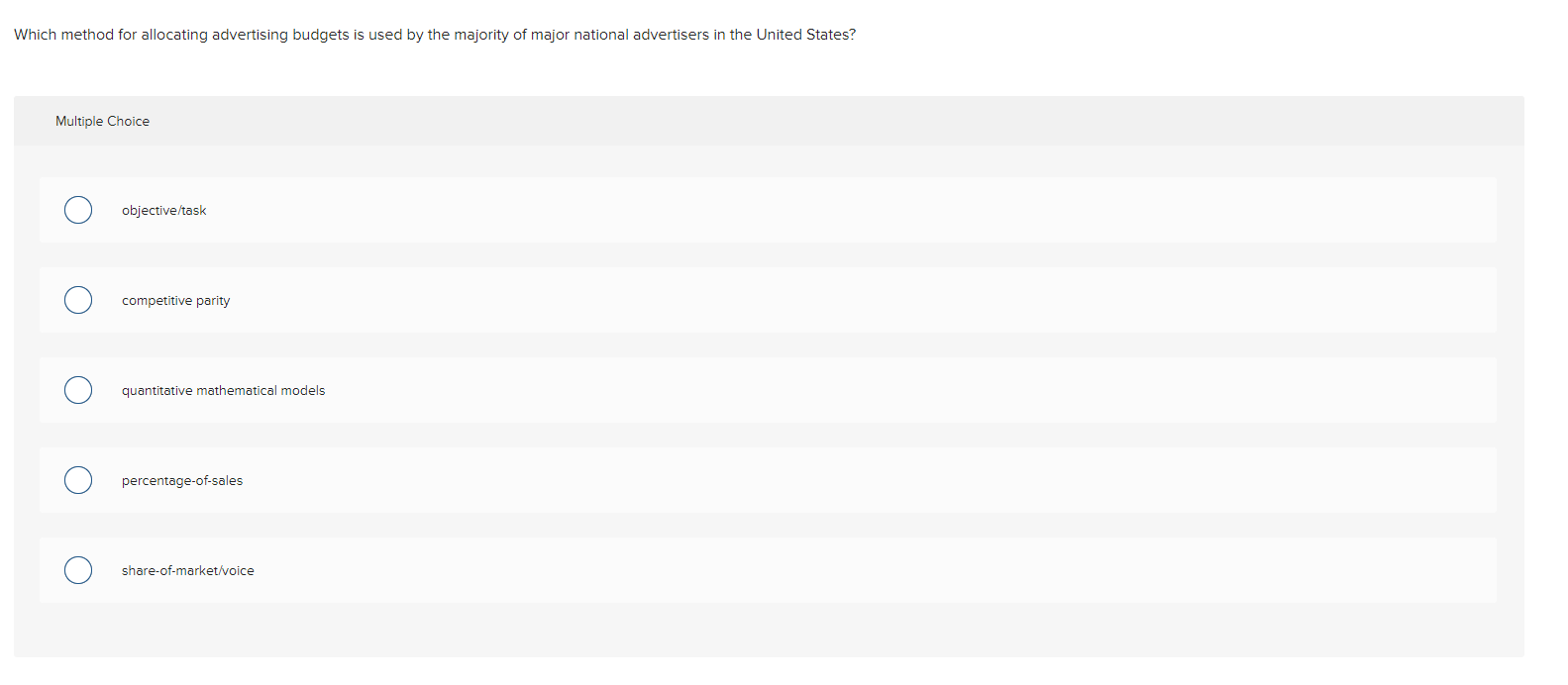Click the Multiple Choice header label
This screenshot has width=1568, height=685.
102,121
